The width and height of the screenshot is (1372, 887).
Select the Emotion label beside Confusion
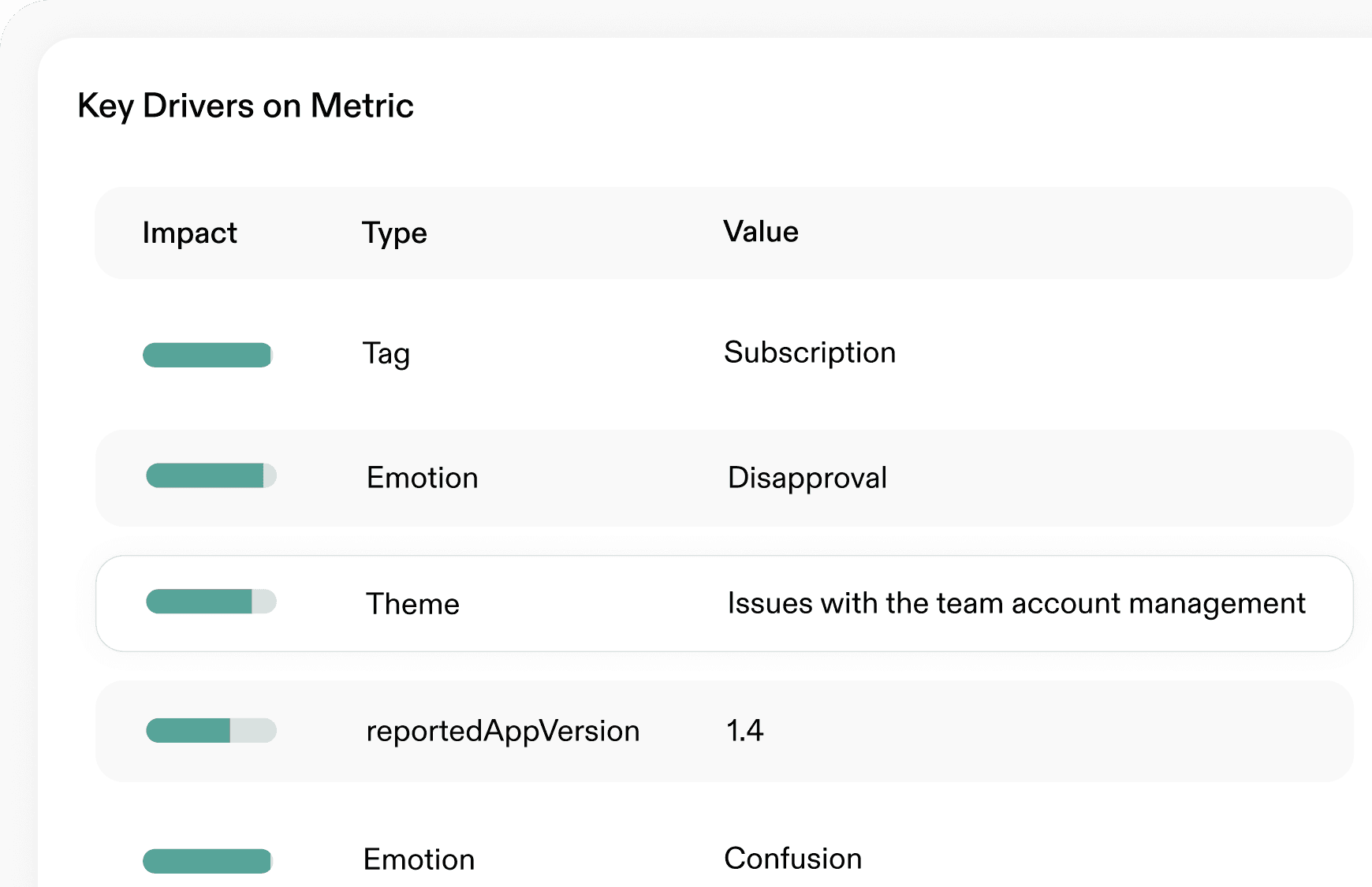click(419, 859)
